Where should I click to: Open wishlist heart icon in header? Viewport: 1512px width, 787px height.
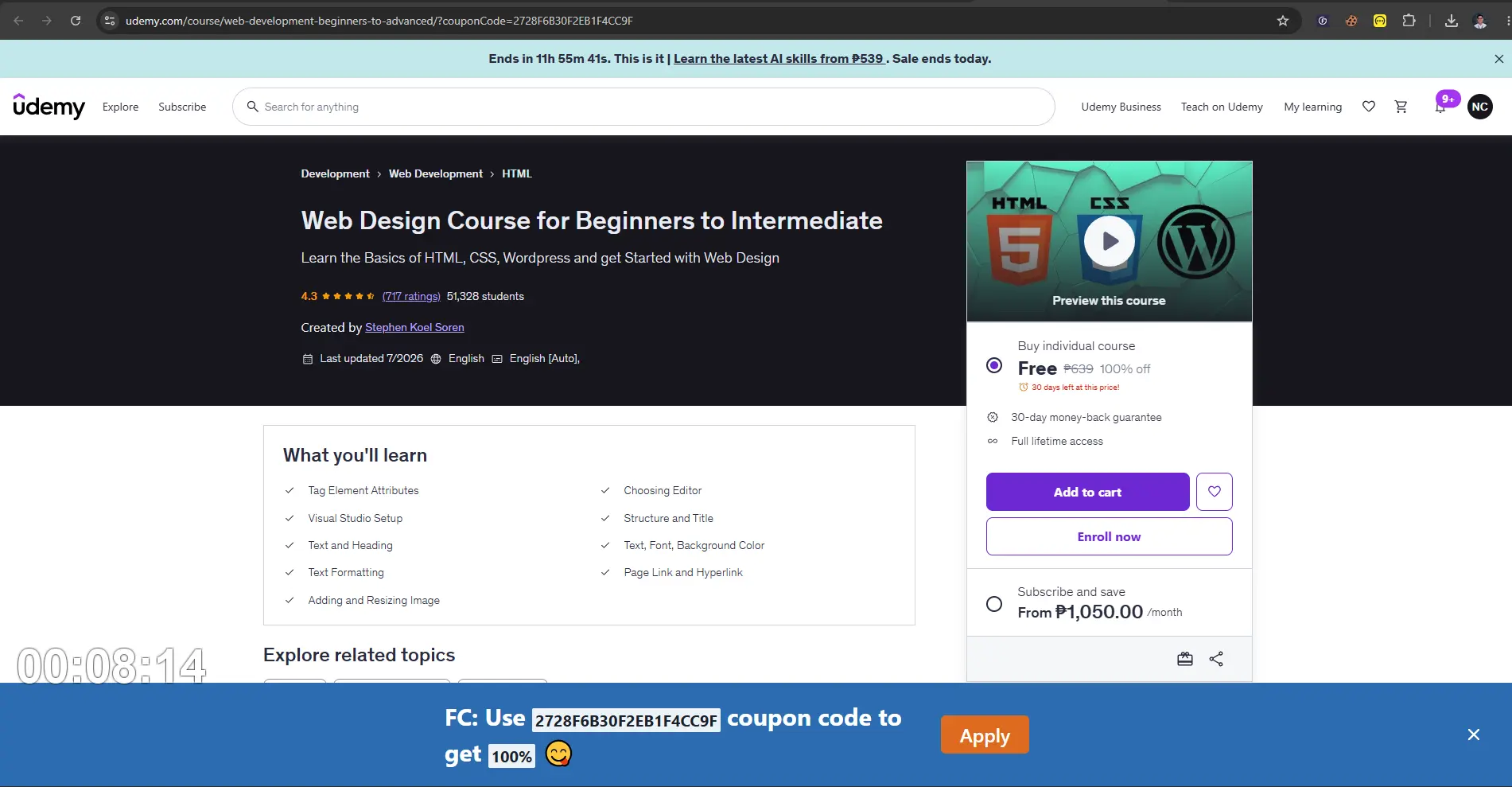1369,107
